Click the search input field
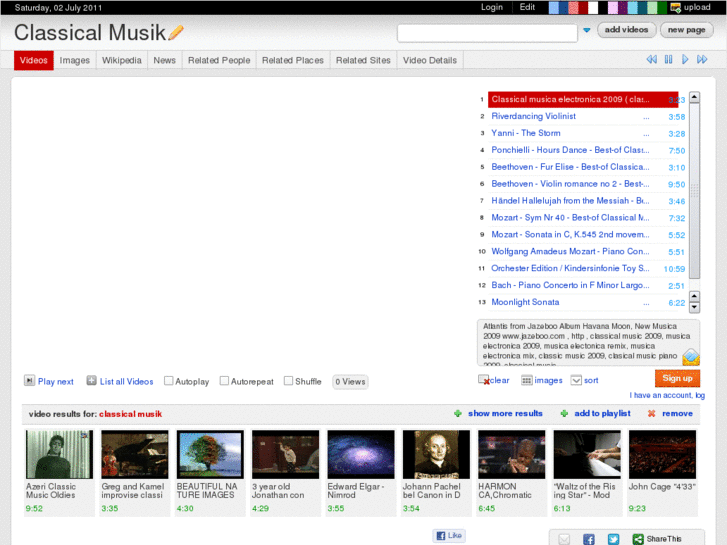 click(487, 33)
